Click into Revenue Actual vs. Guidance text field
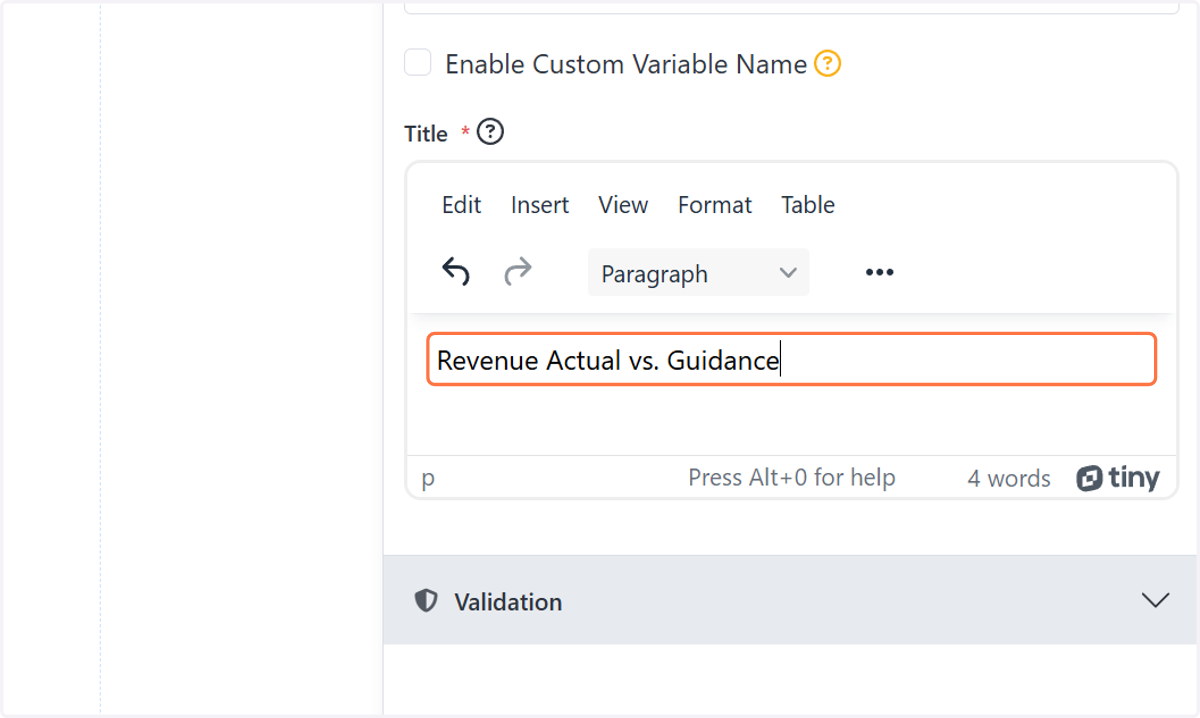The height and width of the screenshot is (718, 1200). coord(791,359)
